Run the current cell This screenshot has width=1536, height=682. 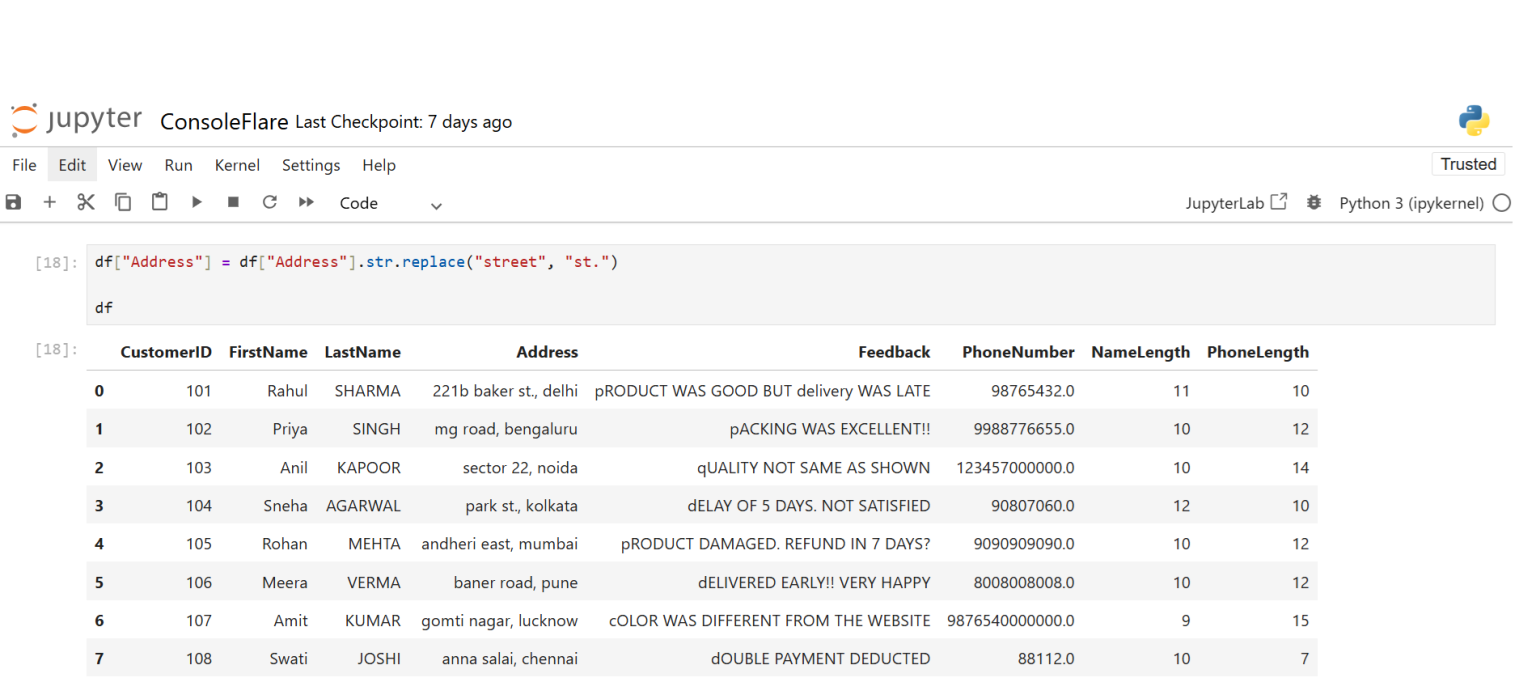point(196,202)
